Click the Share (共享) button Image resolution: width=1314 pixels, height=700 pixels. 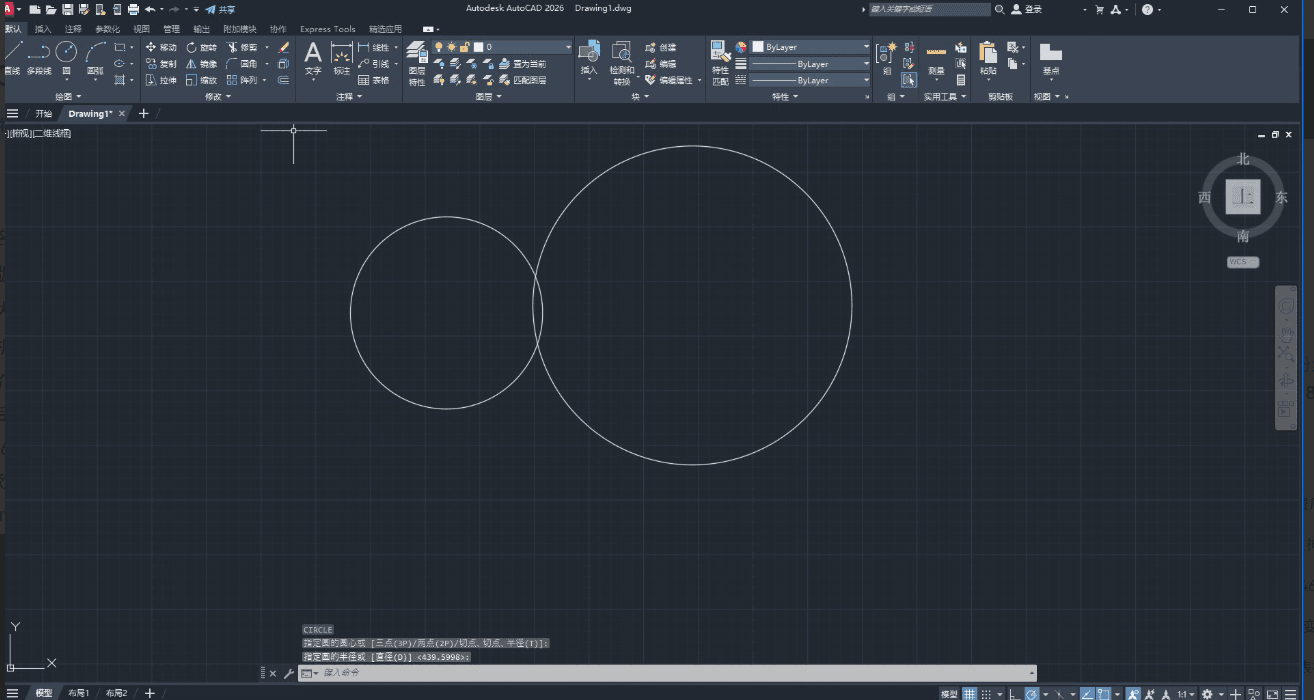(x=220, y=9)
